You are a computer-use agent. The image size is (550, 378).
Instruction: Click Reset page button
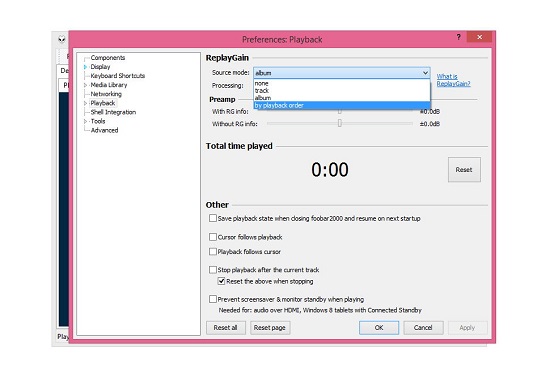pos(270,328)
